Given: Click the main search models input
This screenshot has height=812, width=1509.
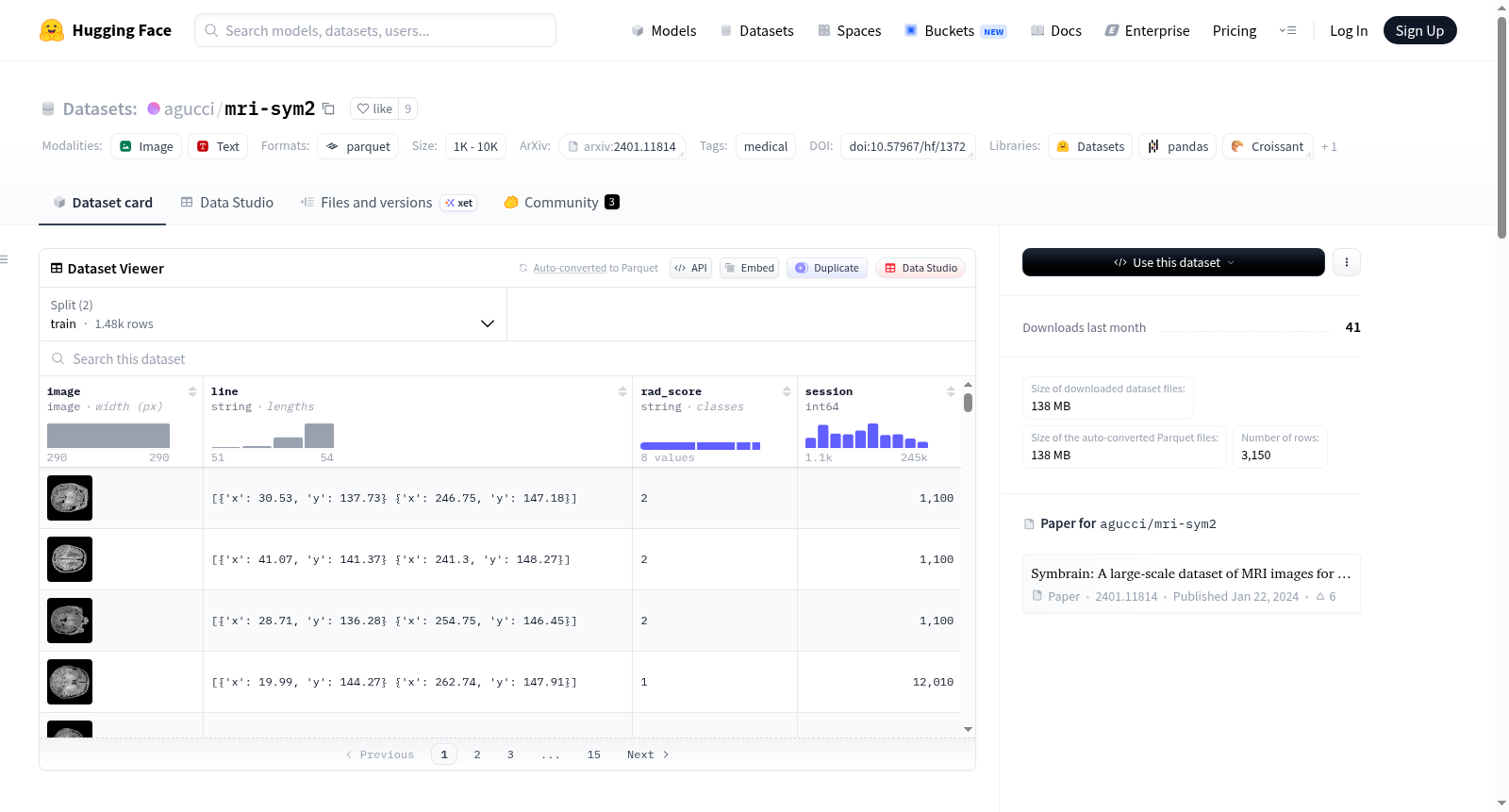Looking at the screenshot, I should [375, 30].
